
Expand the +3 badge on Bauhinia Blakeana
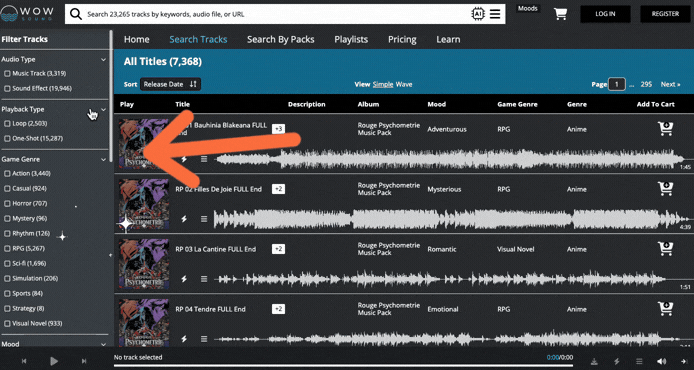coord(278,129)
